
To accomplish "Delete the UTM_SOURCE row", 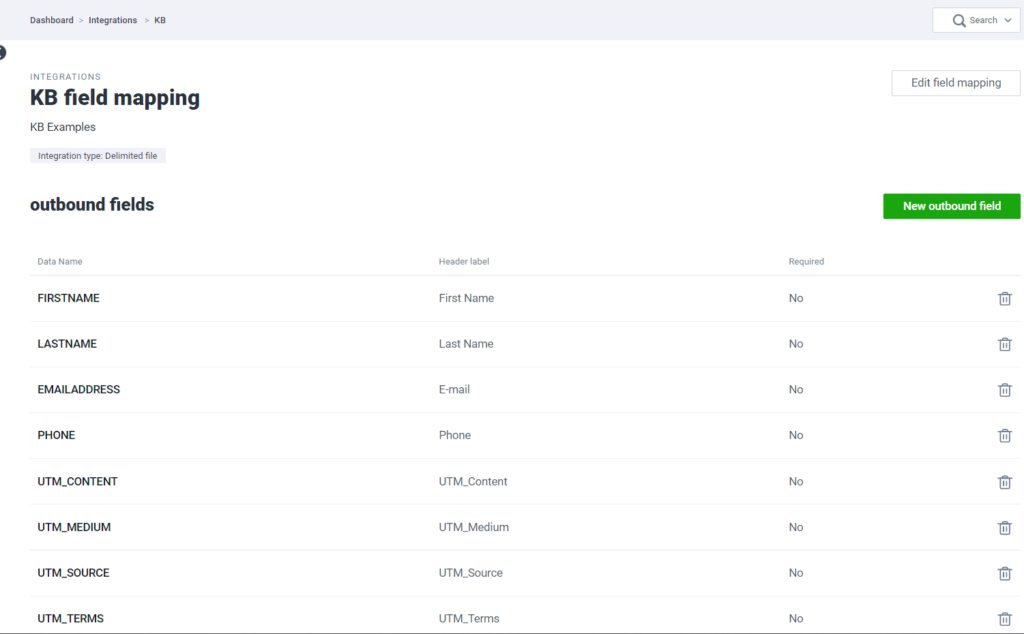I will (x=1004, y=574).
